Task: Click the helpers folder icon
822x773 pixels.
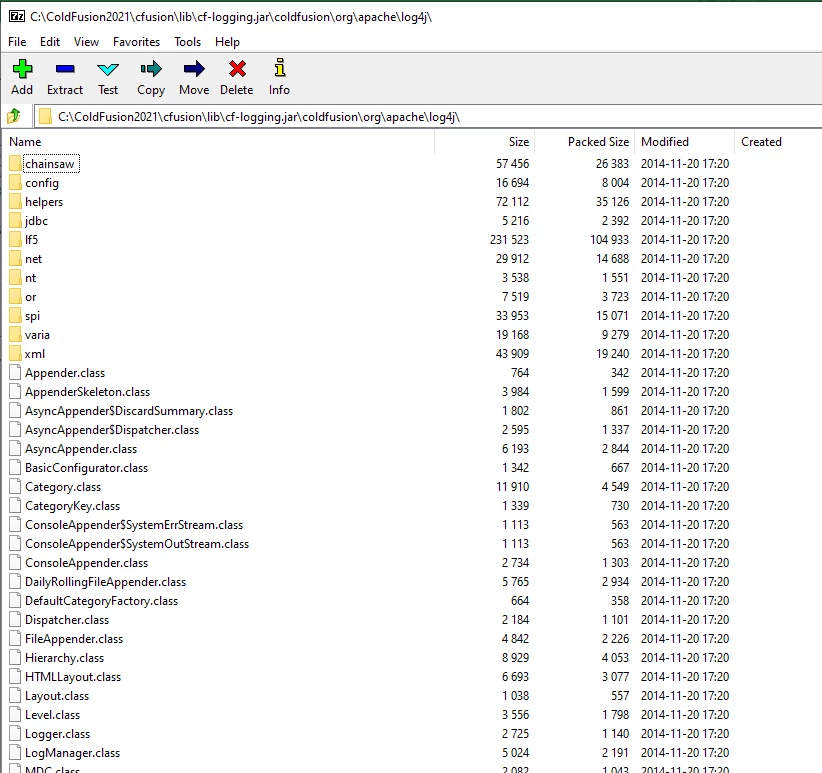Action: [15, 202]
